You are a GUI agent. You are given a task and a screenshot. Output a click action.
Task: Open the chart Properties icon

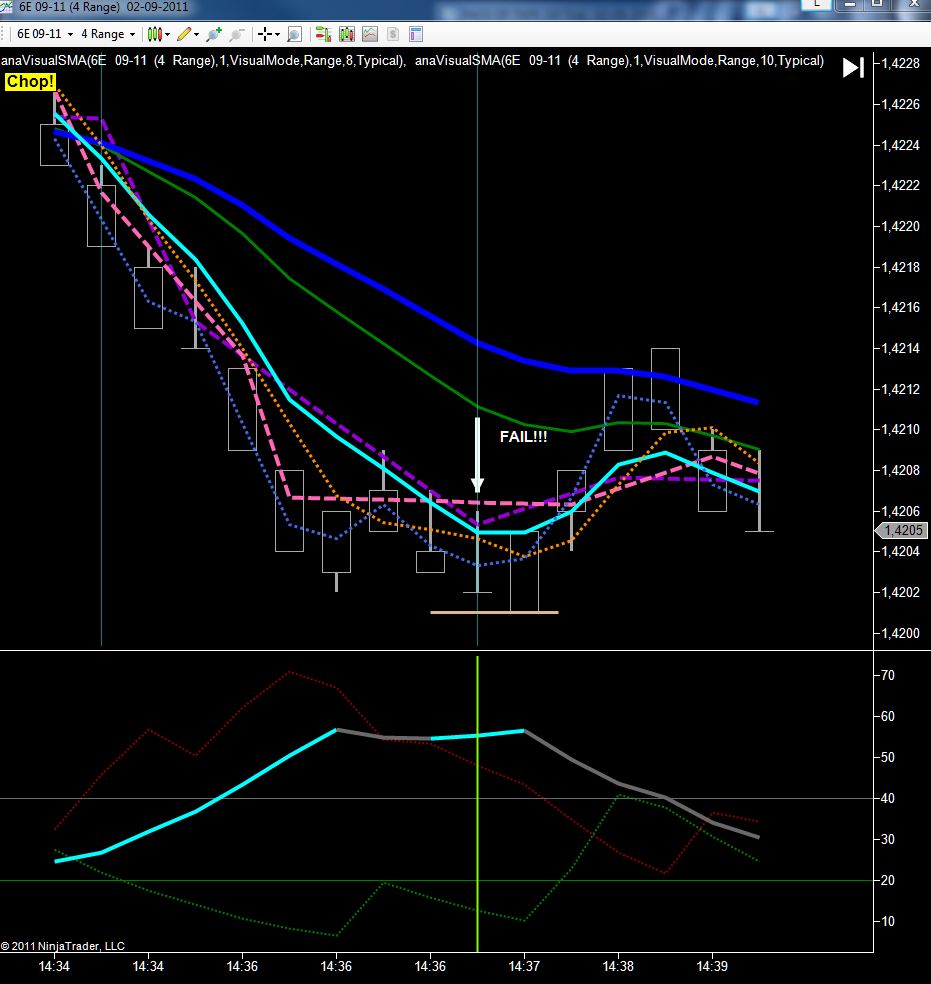tap(415, 34)
